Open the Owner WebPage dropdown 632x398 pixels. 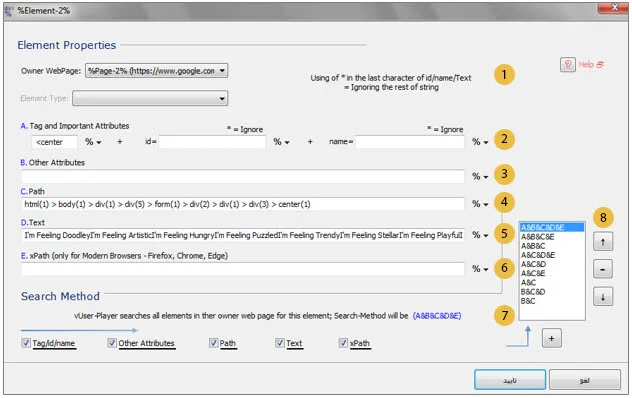[x=156, y=71]
